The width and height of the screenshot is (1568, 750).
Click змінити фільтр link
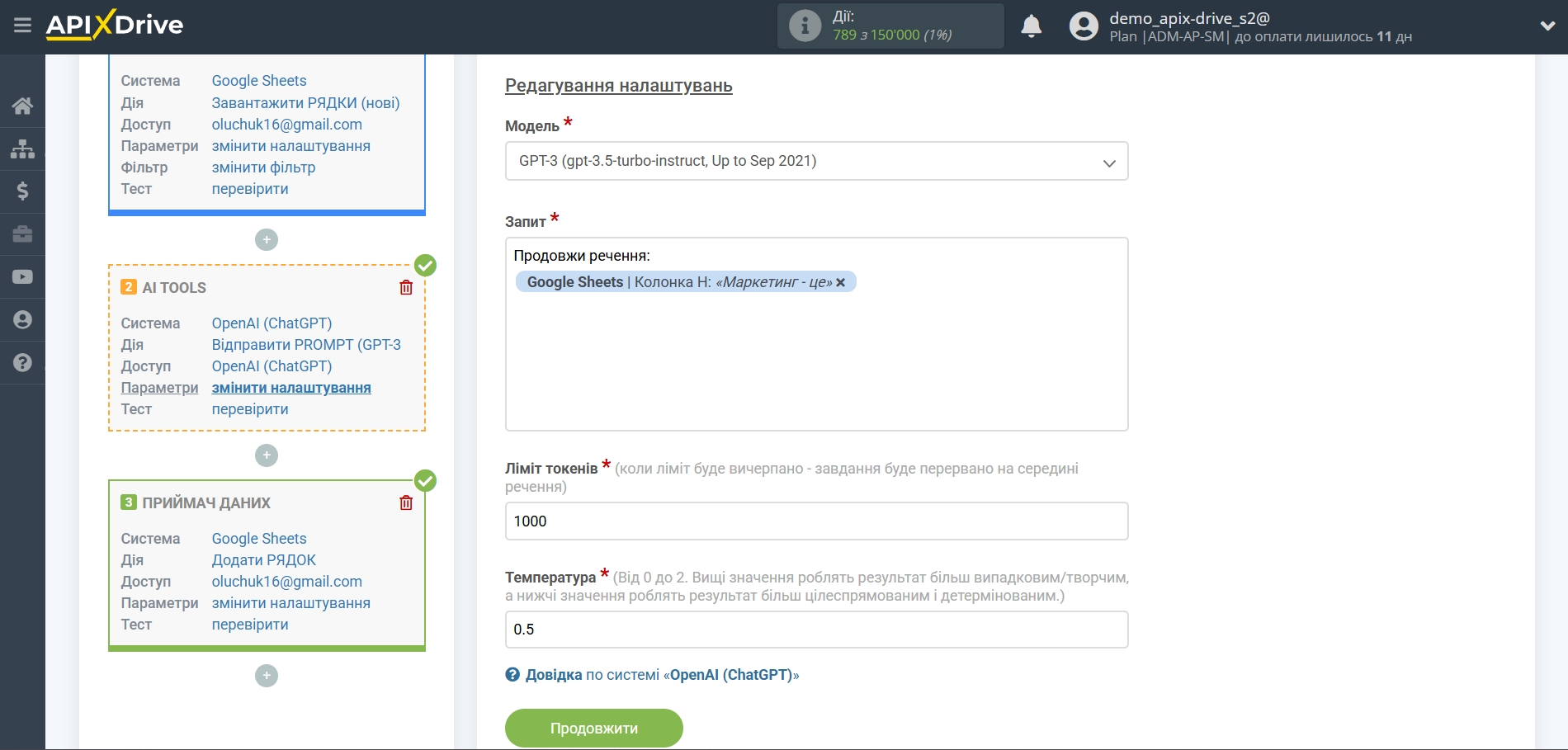tap(263, 167)
